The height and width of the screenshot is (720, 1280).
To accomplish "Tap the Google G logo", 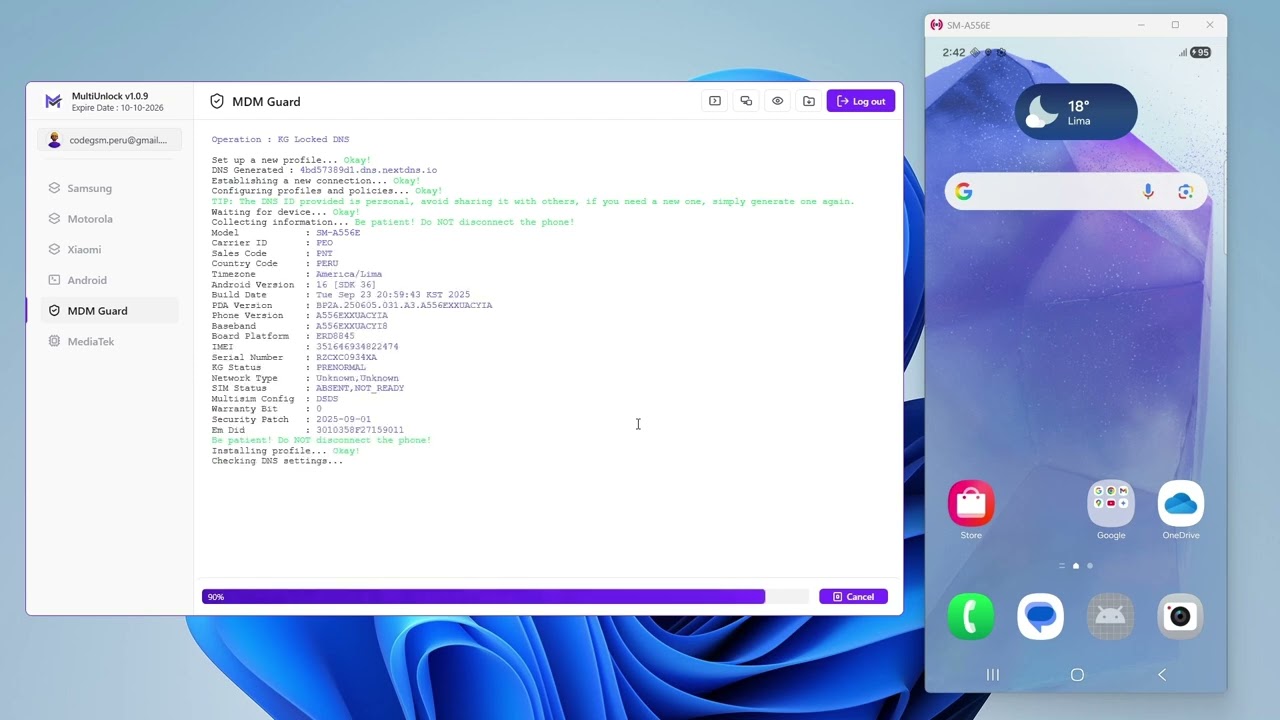I will pyautogui.click(x=964, y=192).
